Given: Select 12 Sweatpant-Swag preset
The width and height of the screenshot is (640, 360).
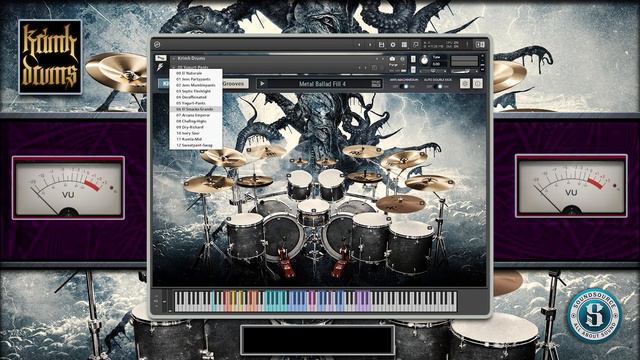Looking at the screenshot, I should pyautogui.click(x=196, y=145).
